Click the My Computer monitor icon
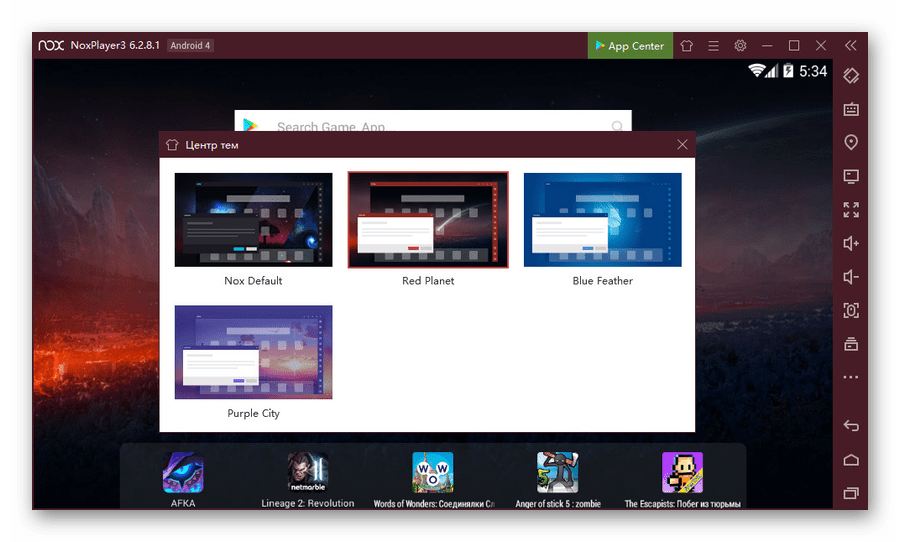Screen dimensions: 900x542 [851, 176]
